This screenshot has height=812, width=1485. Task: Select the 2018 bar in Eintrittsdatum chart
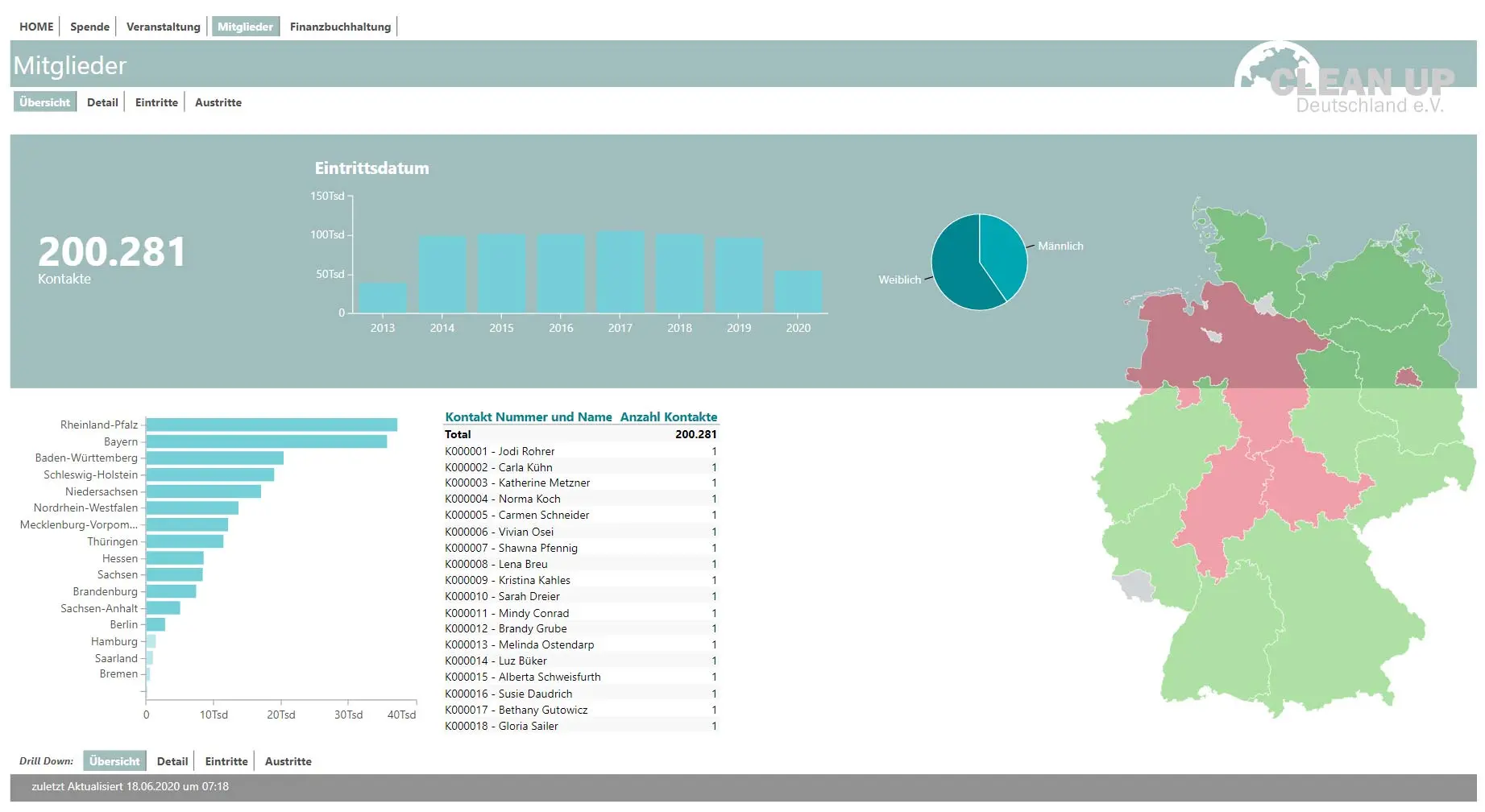coord(679,273)
